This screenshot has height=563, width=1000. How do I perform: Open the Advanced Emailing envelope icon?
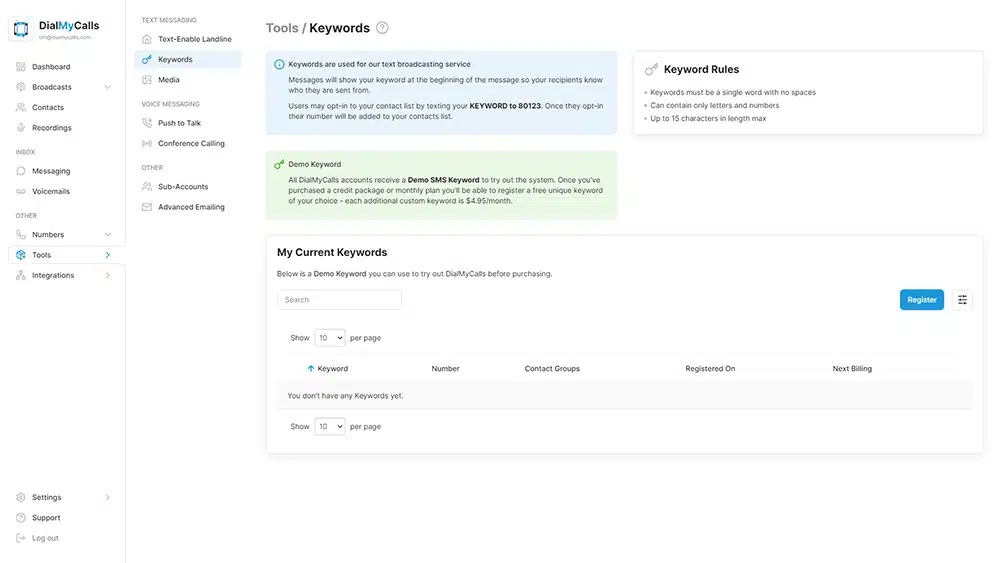tap(147, 207)
